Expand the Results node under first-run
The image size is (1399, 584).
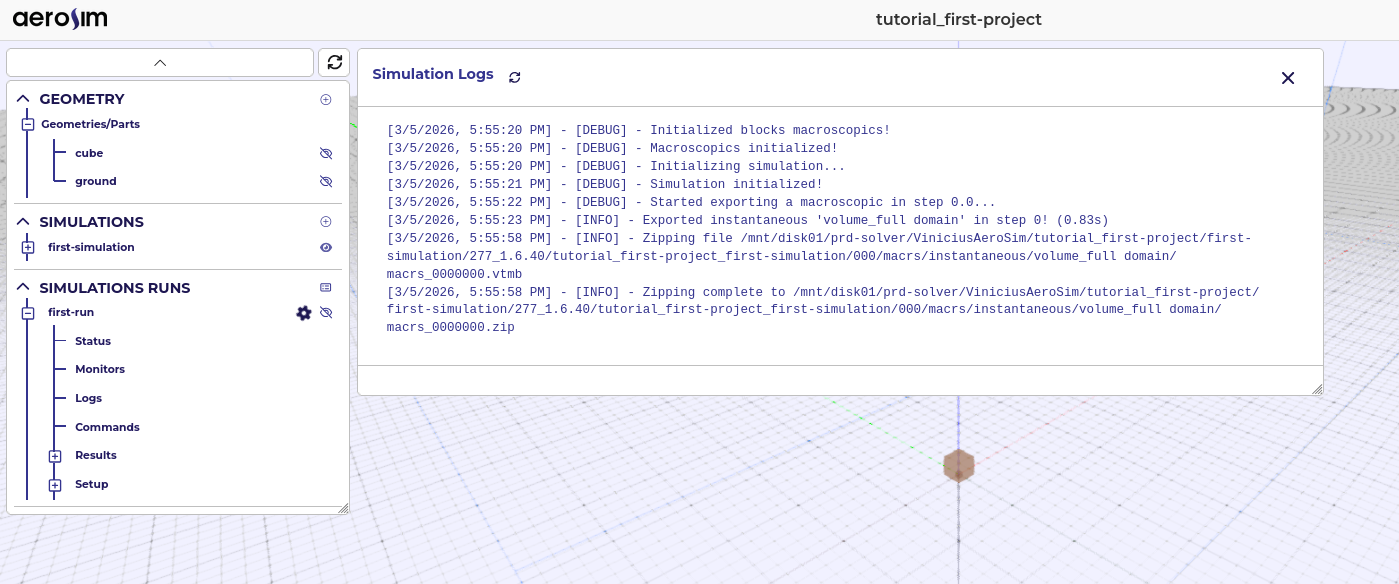[x=55, y=456]
